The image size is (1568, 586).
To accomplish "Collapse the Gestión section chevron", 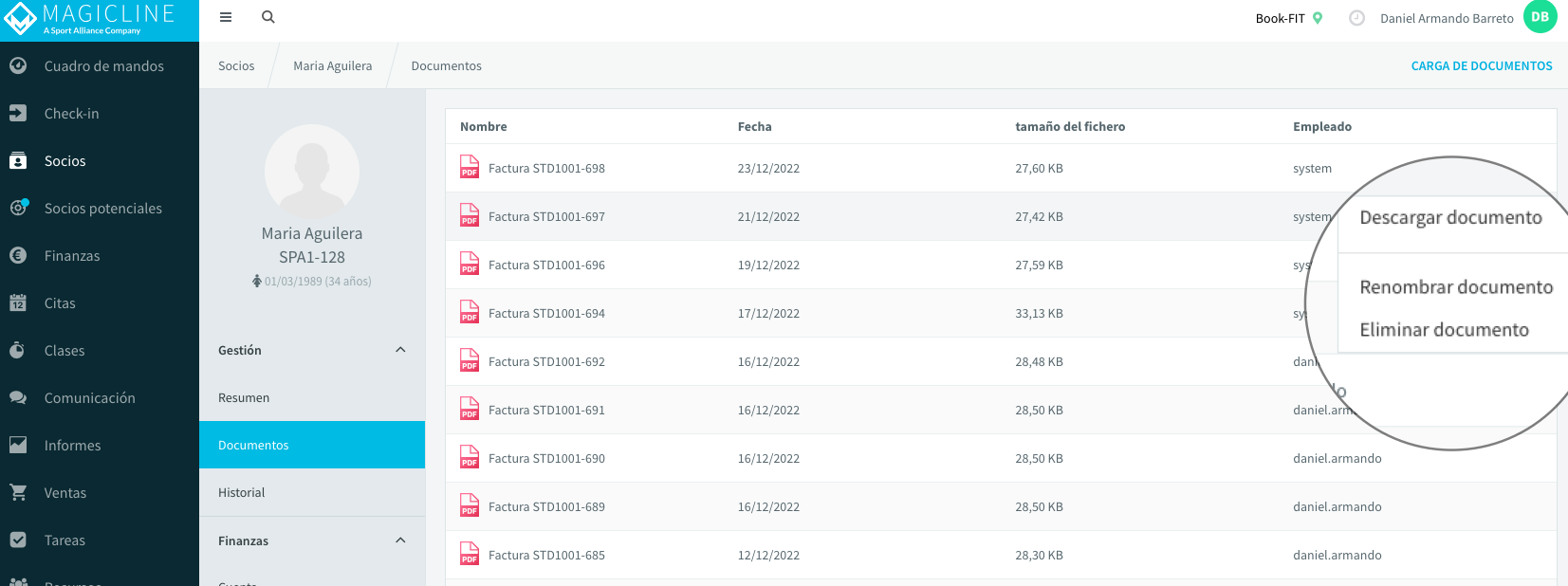I will tap(400, 350).
